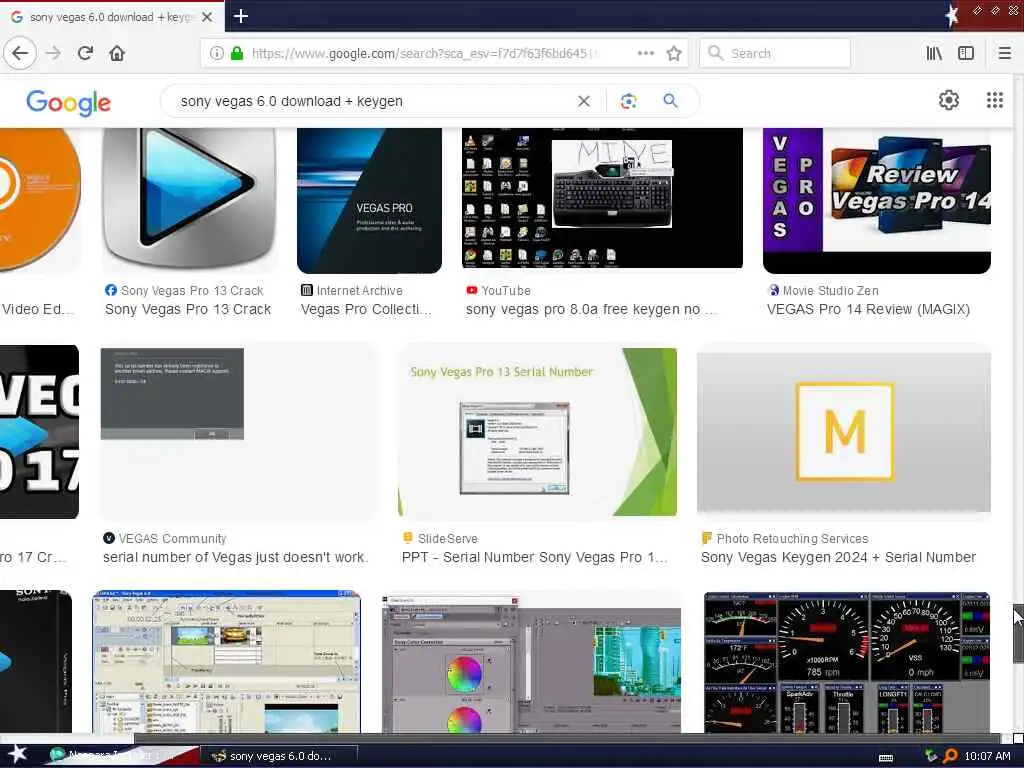Go back to the previous page
Viewport: 1024px width, 768px height.
click(20, 53)
